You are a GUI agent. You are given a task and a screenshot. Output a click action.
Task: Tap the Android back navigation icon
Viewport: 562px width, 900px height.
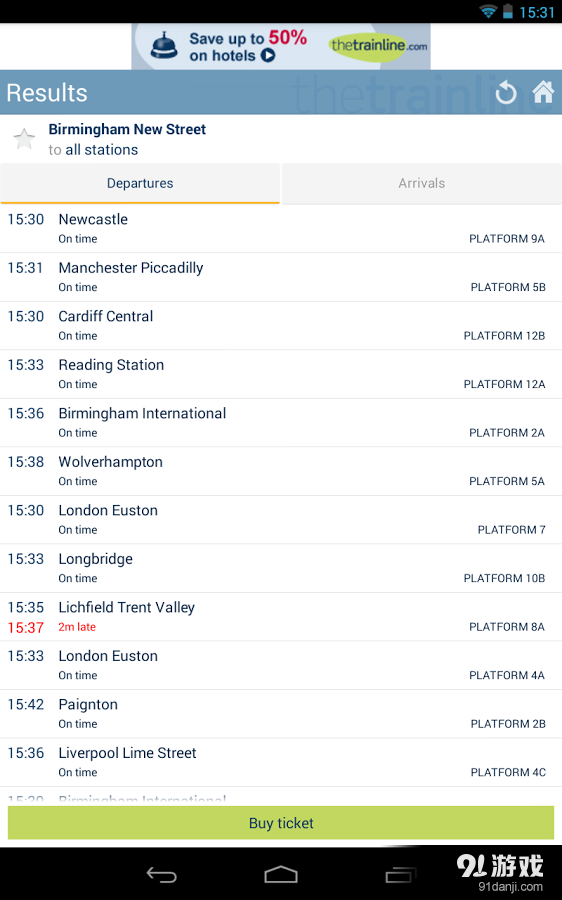point(161,874)
